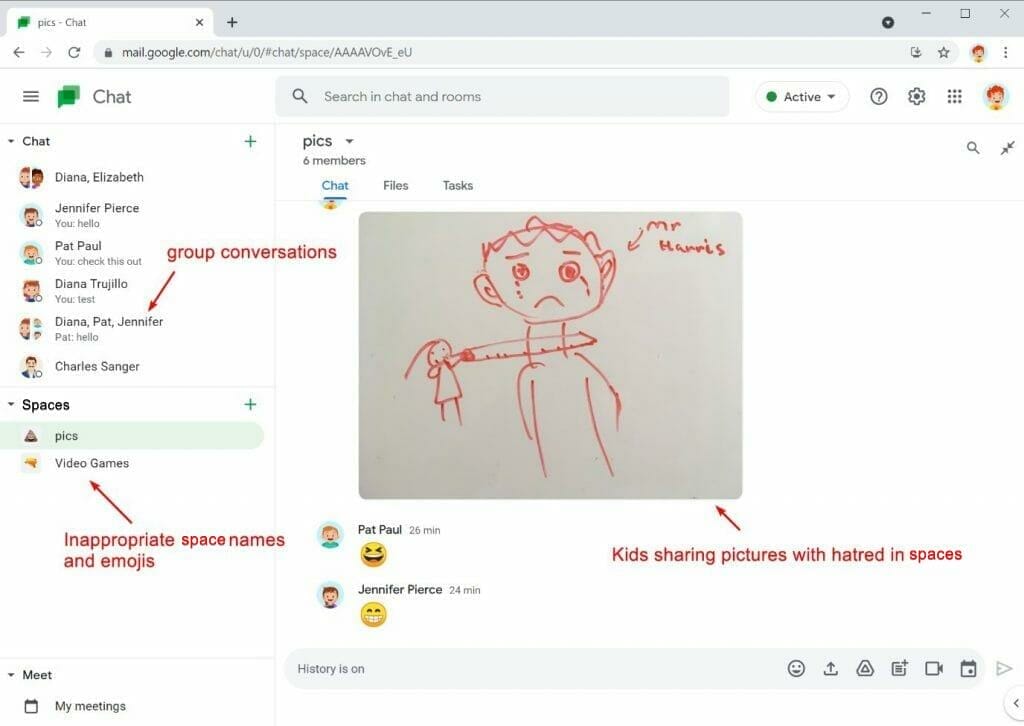
Task: Open the Tasks tab
Action: pos(457,185)
